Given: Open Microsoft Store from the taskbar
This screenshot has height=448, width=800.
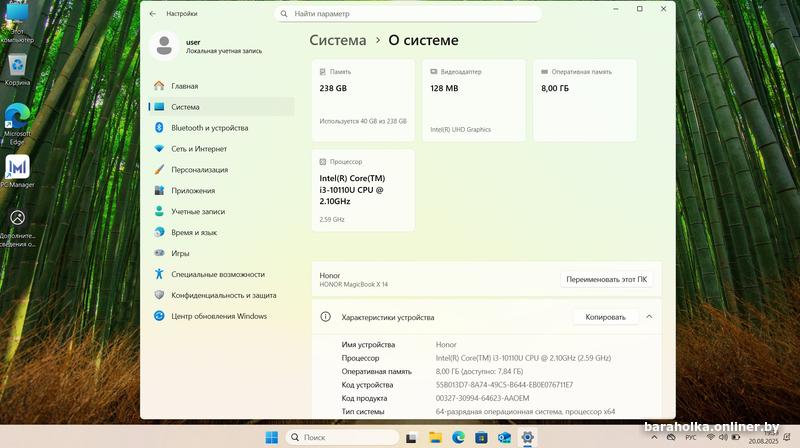Looking at the screenshot, I should [x=481, y=437].
